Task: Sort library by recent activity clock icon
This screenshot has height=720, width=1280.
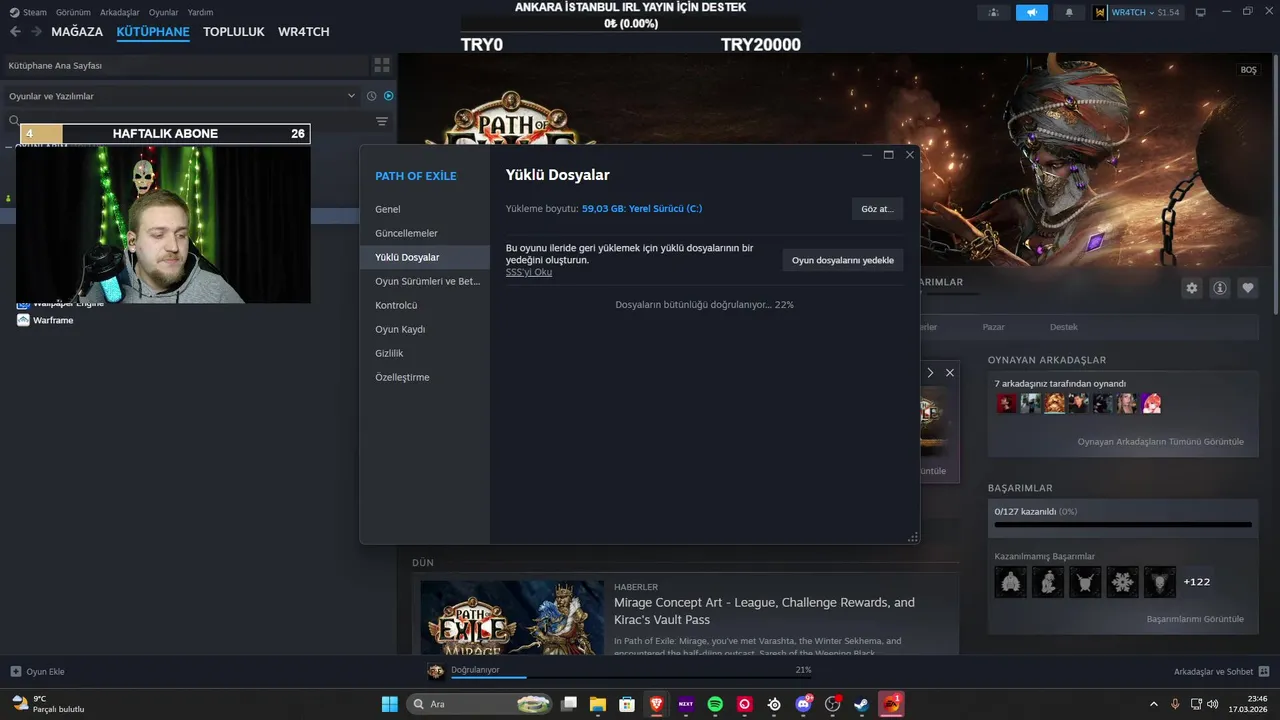Action: 371,96
